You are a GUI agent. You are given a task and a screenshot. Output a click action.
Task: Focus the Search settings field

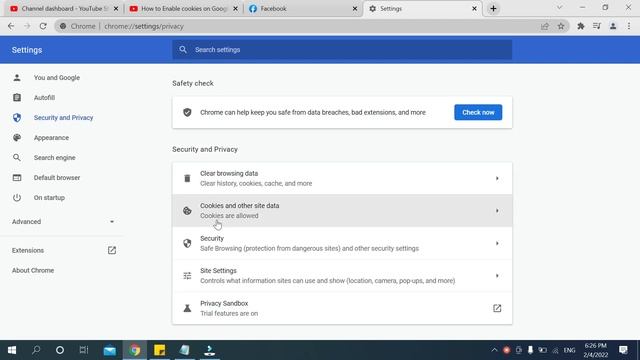342,50
